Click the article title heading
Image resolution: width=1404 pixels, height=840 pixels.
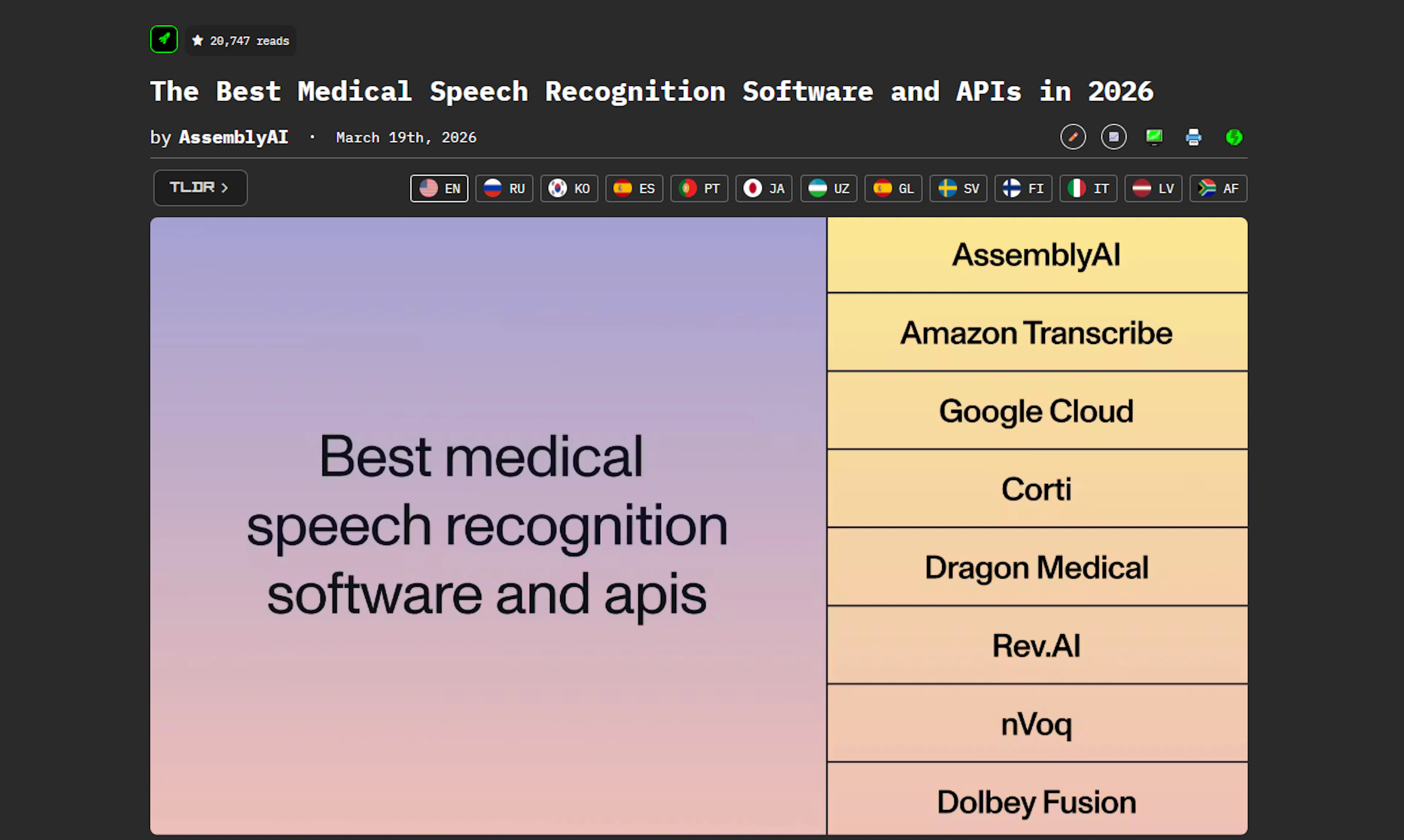pyautogui.click(x=652, y=92)
